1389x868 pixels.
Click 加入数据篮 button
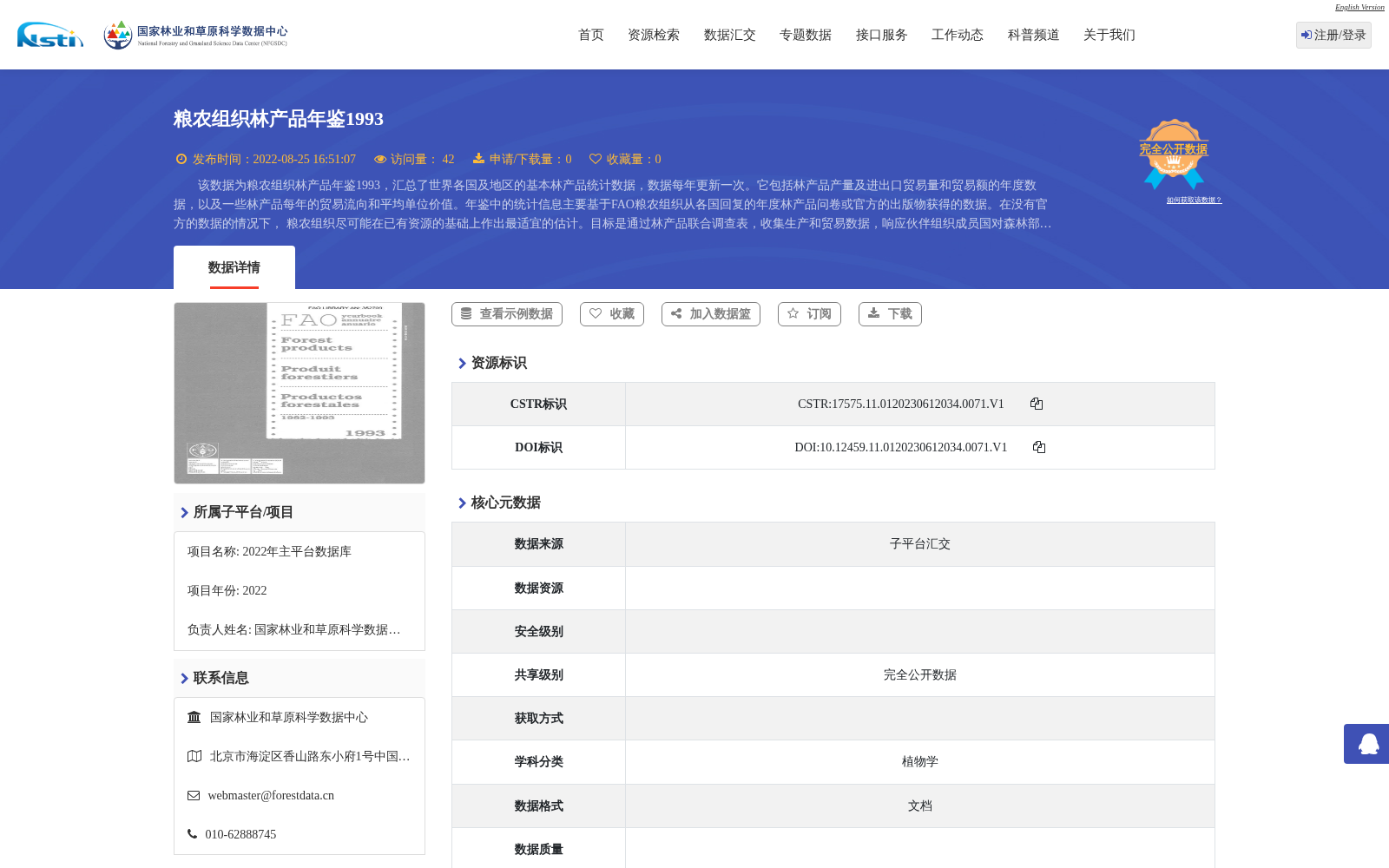pyautogui.click(x=711, y=314)
